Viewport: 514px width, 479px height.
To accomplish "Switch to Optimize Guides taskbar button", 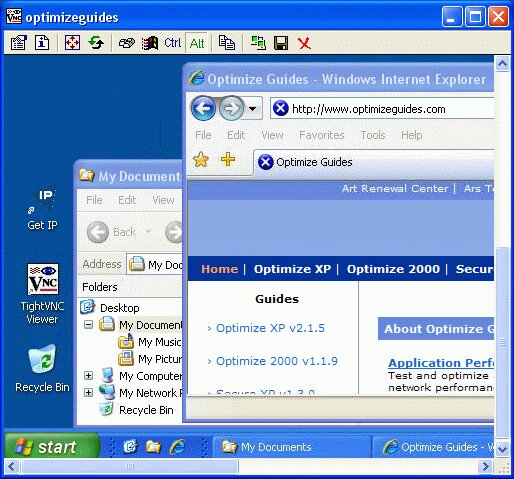I will (x=433, y=447).
